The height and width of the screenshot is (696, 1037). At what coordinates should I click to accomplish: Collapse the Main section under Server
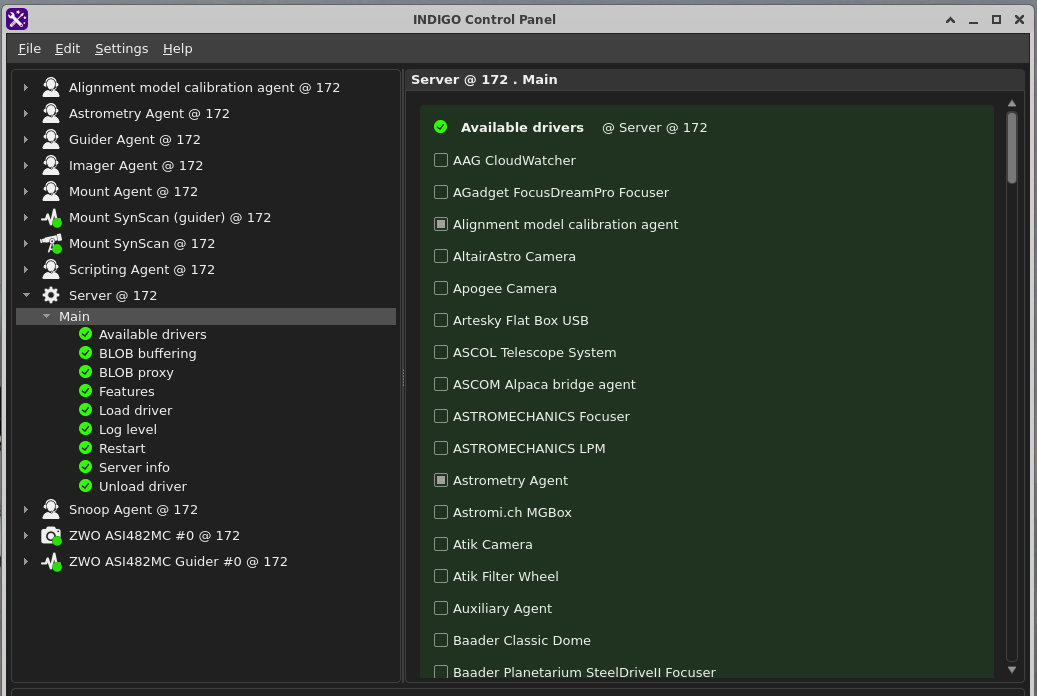[46, 315]
